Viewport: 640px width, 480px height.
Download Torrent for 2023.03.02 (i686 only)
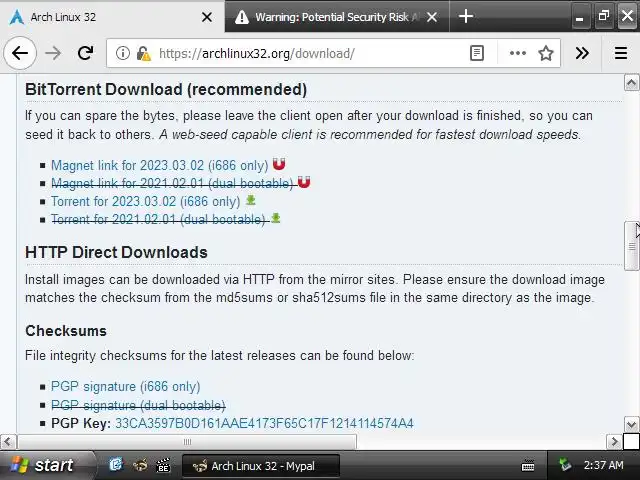tap(146, 201)
